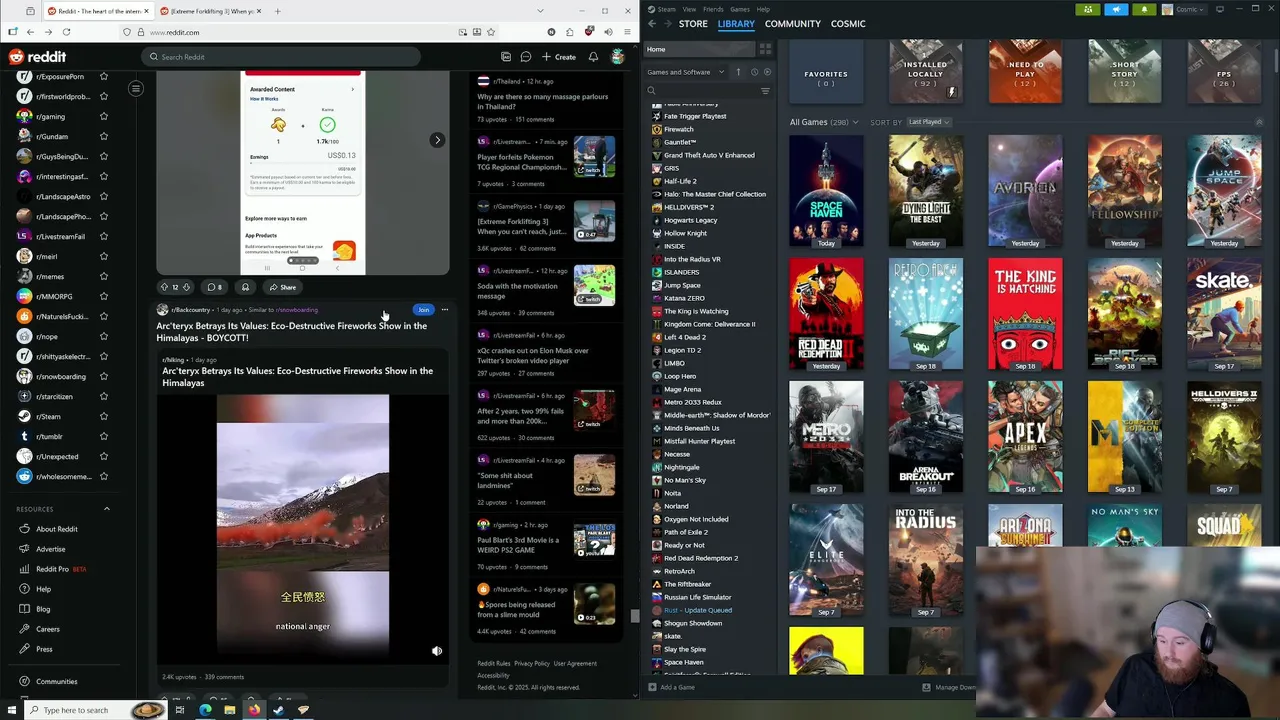Favorite r/gaming with its star
The width and height of the screenshot is (1280, 720).
(103, 116)
